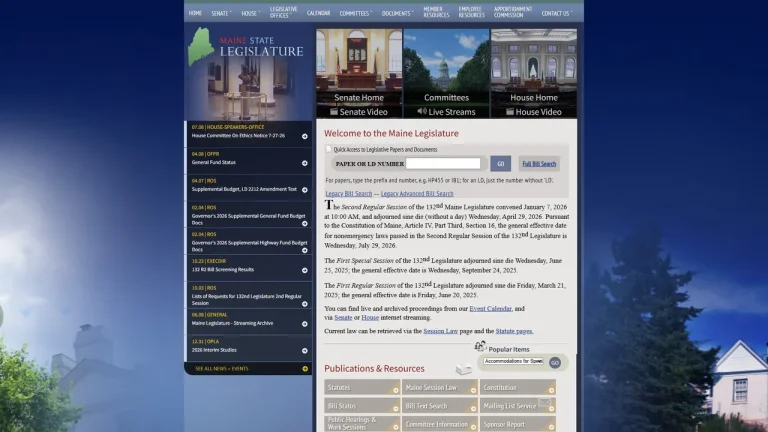Open Lists of Requests 2nd Regular Session arrow

305,304
